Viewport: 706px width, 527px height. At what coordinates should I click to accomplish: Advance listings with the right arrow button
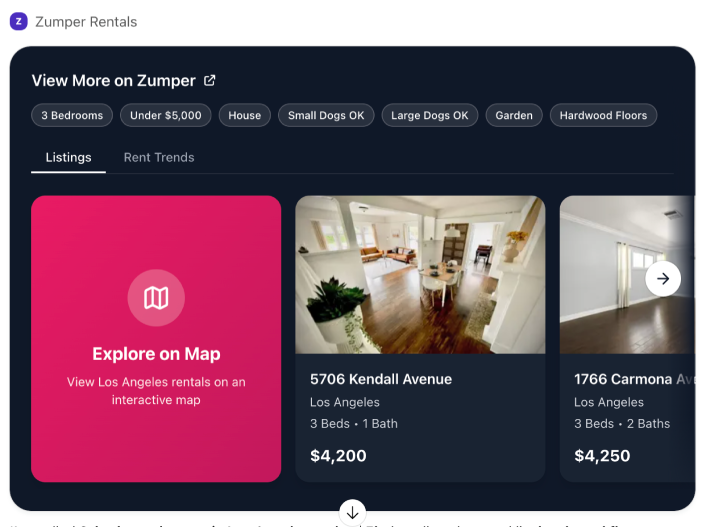[663, 278]
